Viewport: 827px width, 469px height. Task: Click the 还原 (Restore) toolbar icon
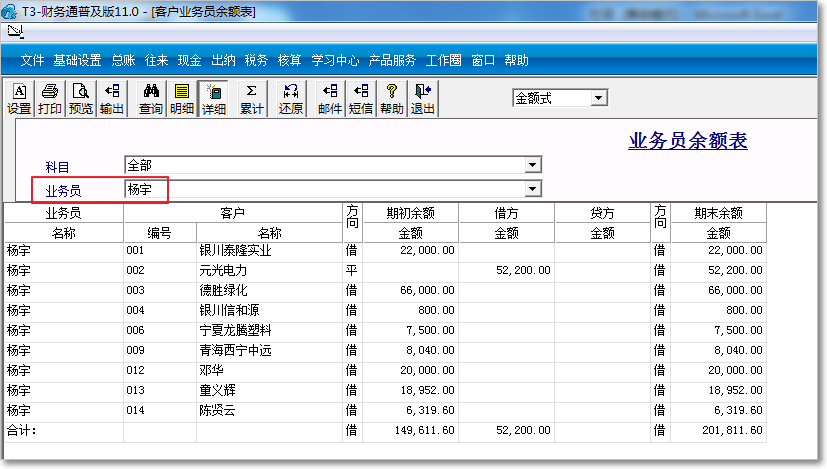291,98
